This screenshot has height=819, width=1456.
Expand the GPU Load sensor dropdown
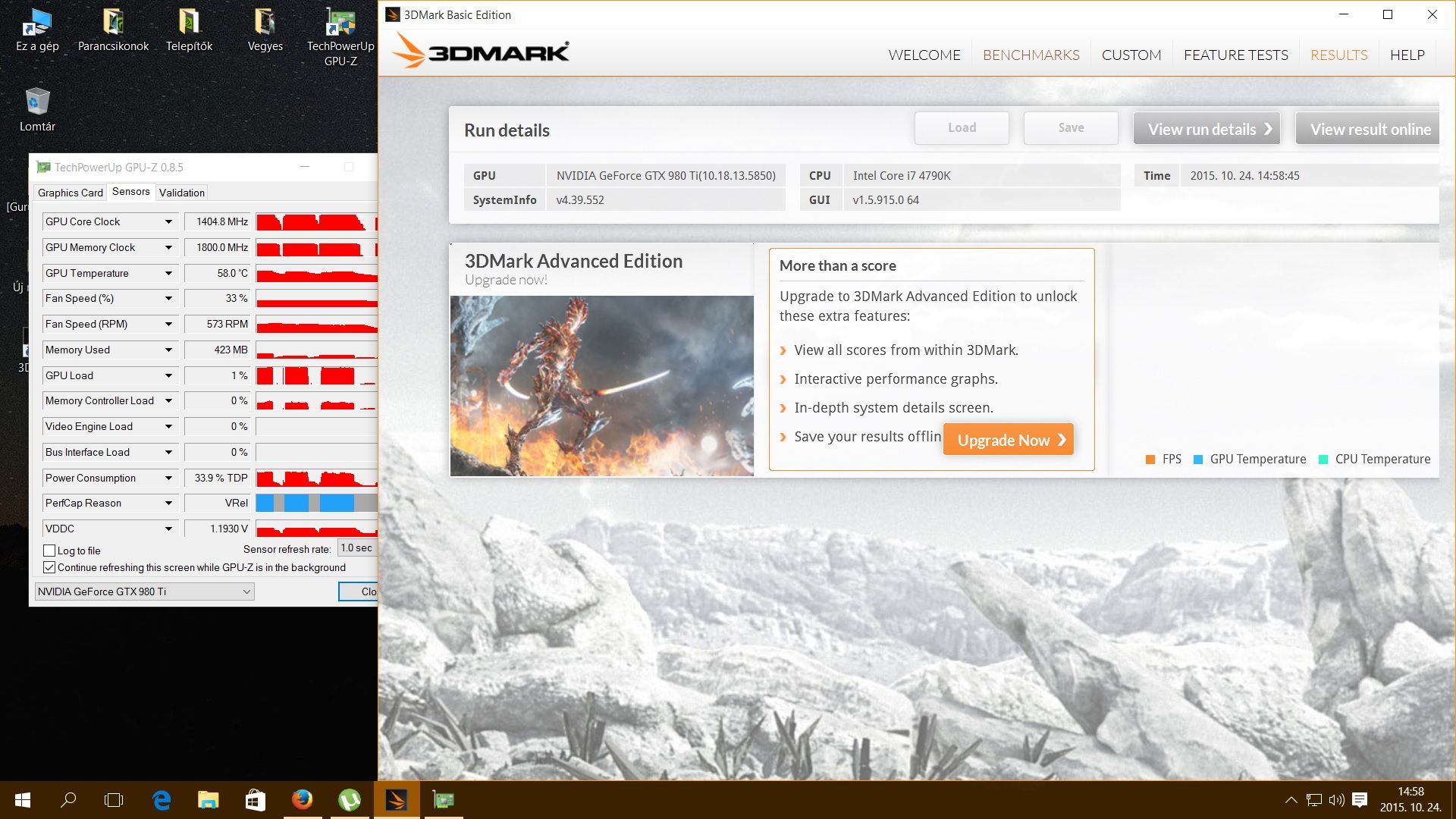point(168,375)
